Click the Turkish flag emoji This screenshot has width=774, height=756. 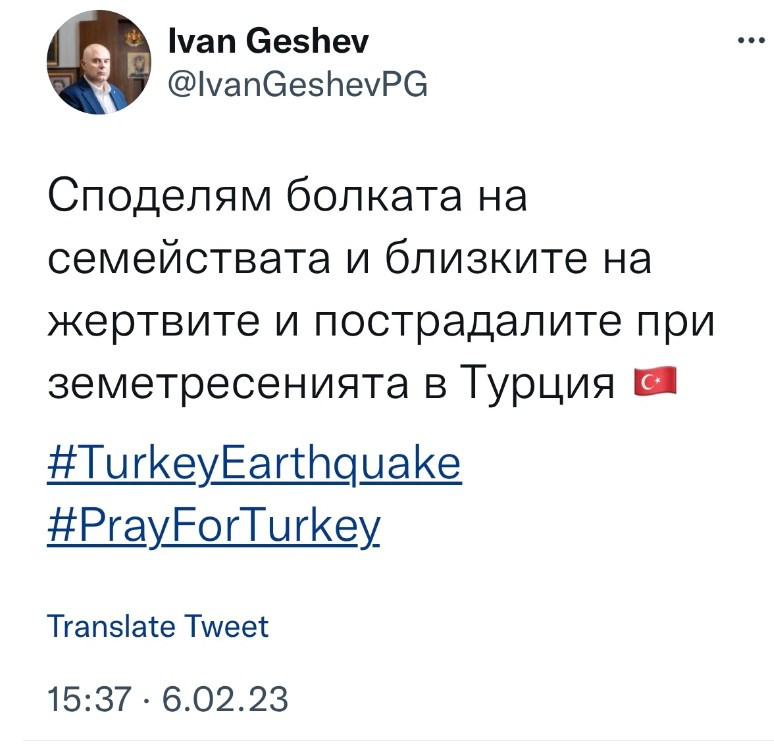pyautogui.click(x=656, y=382)
